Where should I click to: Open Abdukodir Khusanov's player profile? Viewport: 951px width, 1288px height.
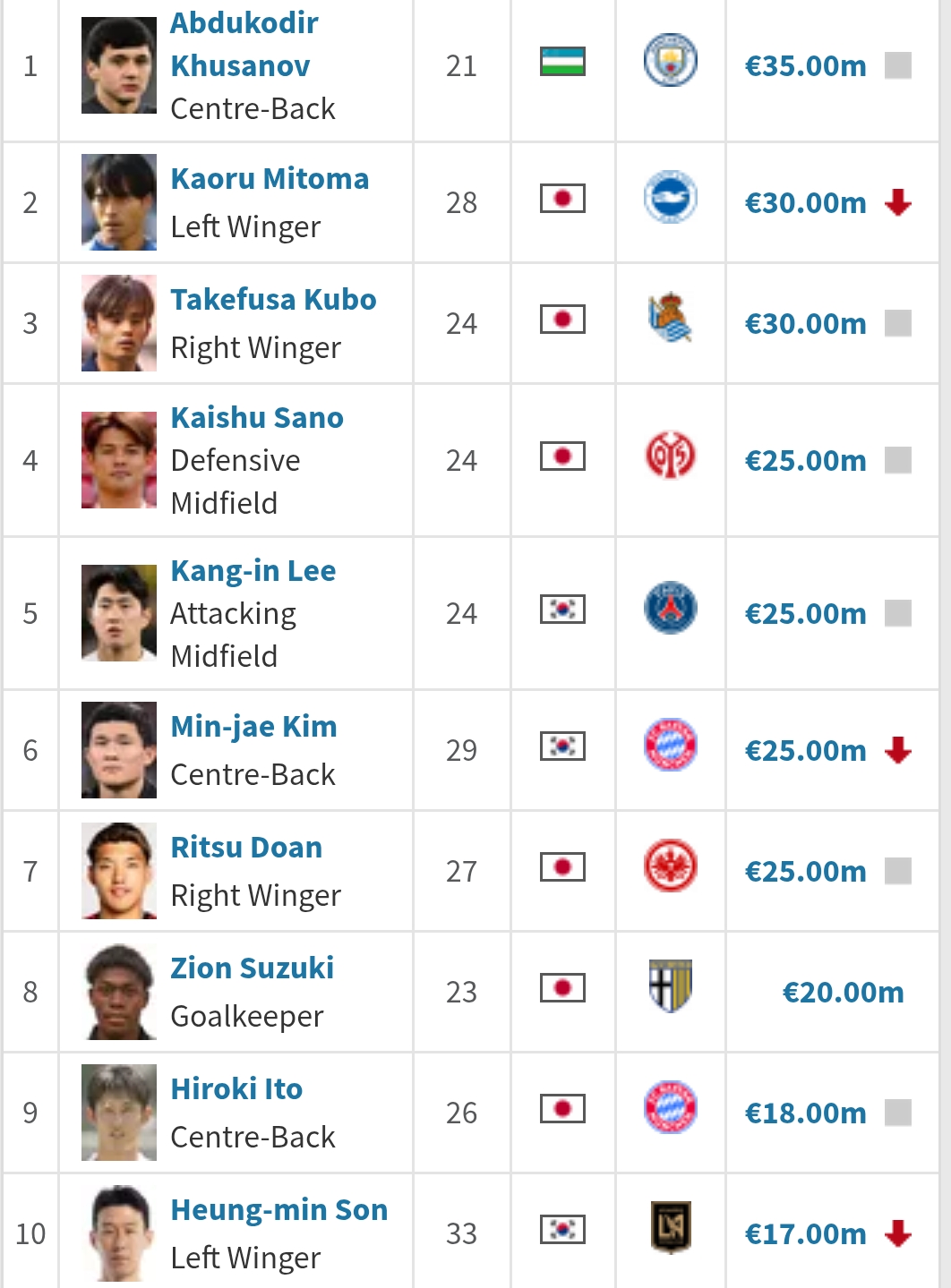(x=244, y=44)
